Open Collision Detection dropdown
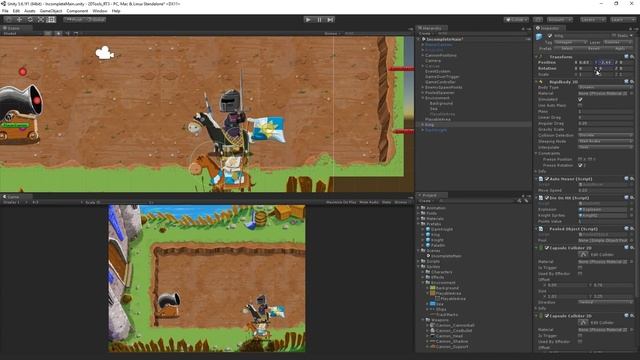Viewport: 640px width, 360px height. pos(605,135)
